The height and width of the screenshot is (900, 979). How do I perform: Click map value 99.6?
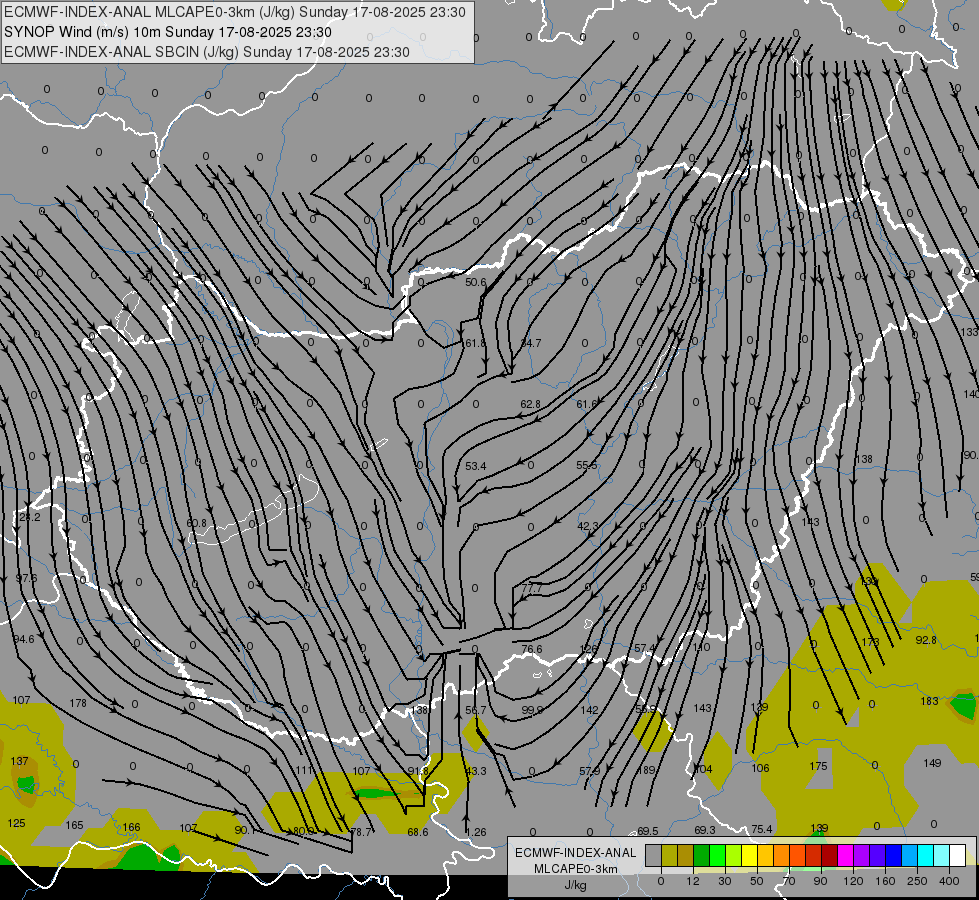pyautogui.click(x=532, y=710)
